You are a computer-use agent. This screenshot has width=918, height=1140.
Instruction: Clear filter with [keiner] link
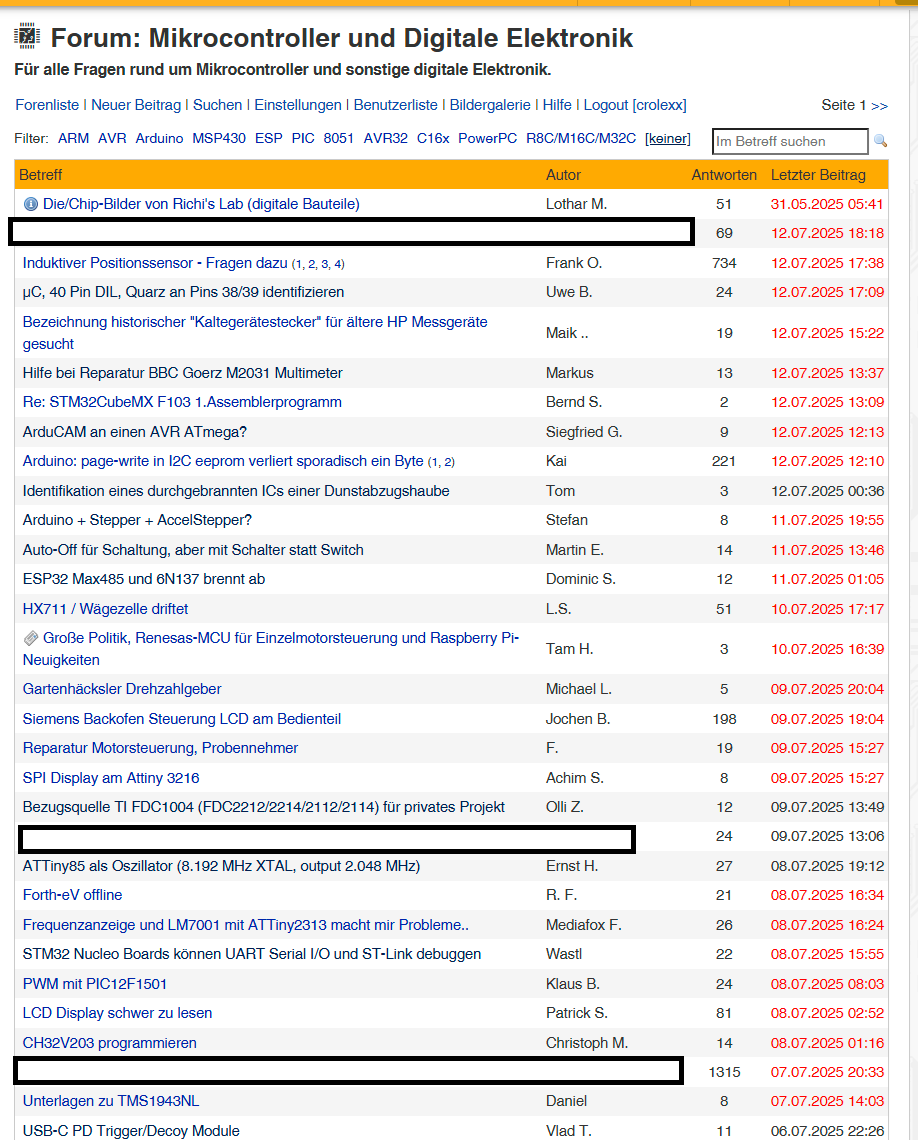point(668,138)
